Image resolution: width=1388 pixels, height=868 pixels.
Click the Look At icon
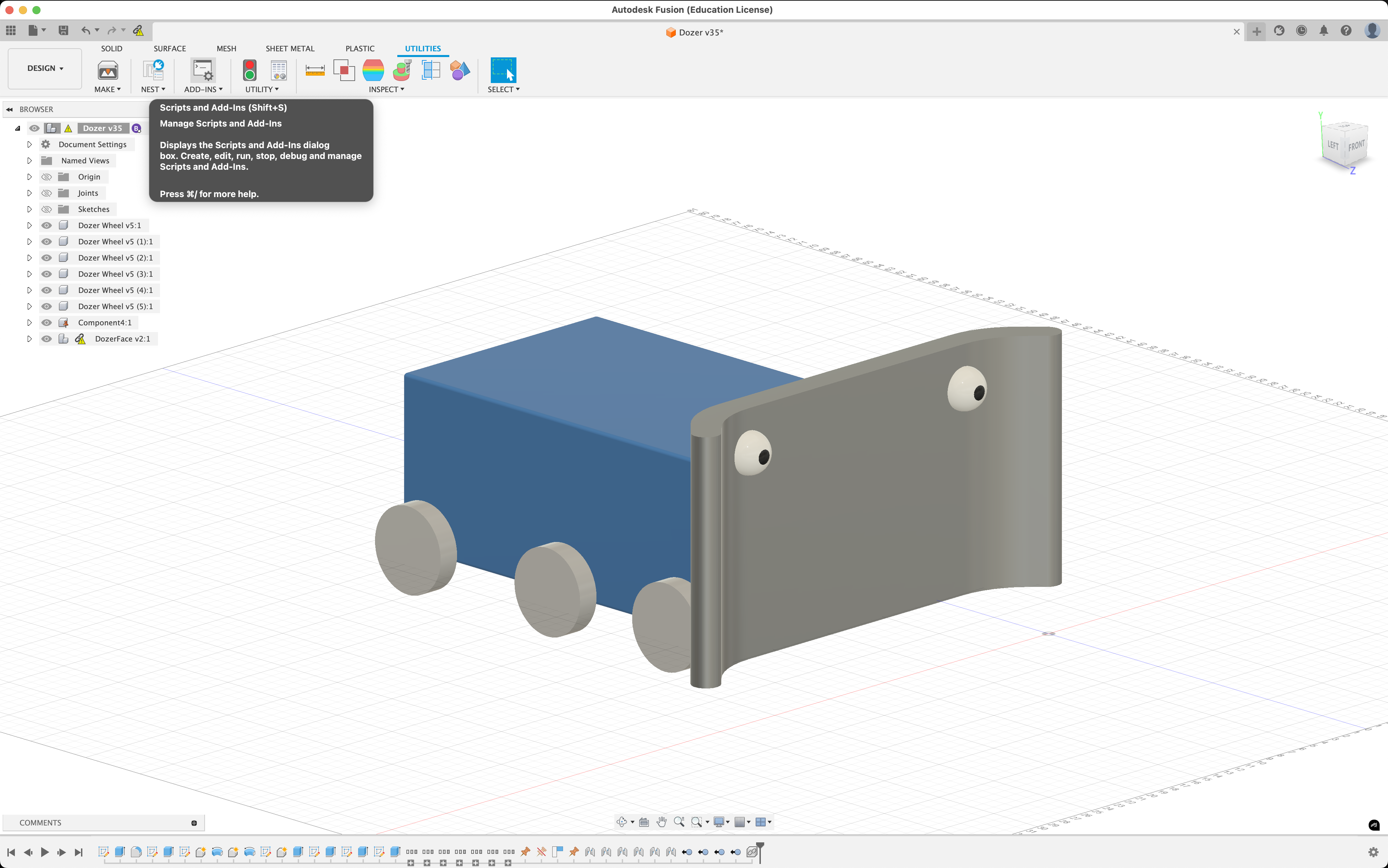point(644,822)
